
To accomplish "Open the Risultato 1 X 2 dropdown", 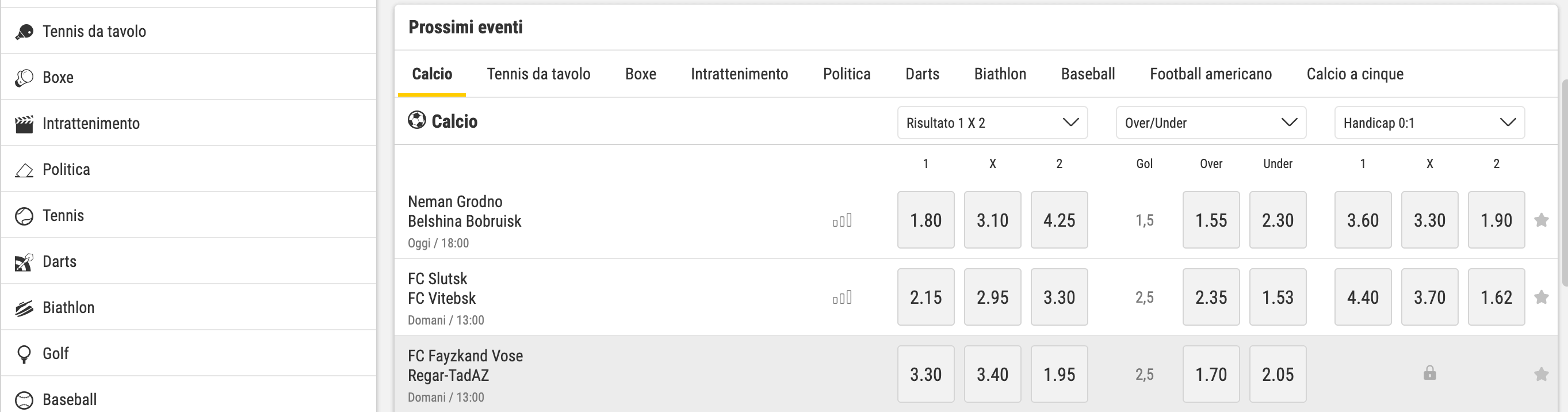I will coord(992,123).
